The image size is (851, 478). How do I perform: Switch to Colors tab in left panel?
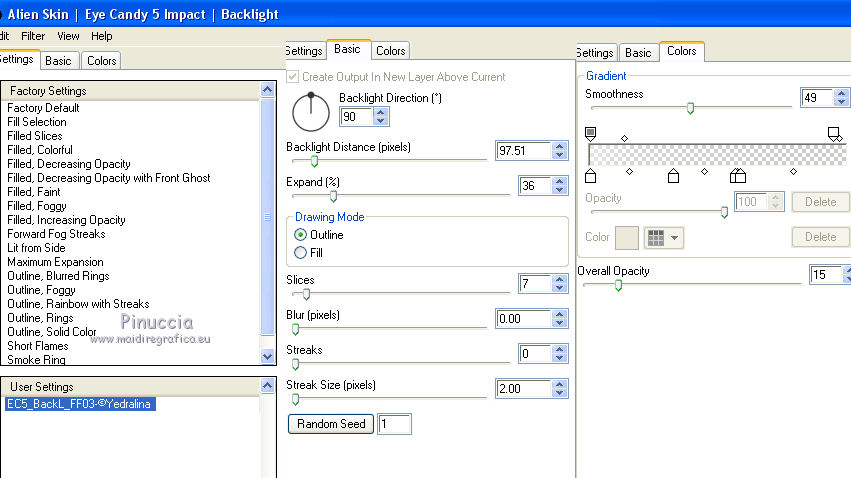tap(101, 61)
